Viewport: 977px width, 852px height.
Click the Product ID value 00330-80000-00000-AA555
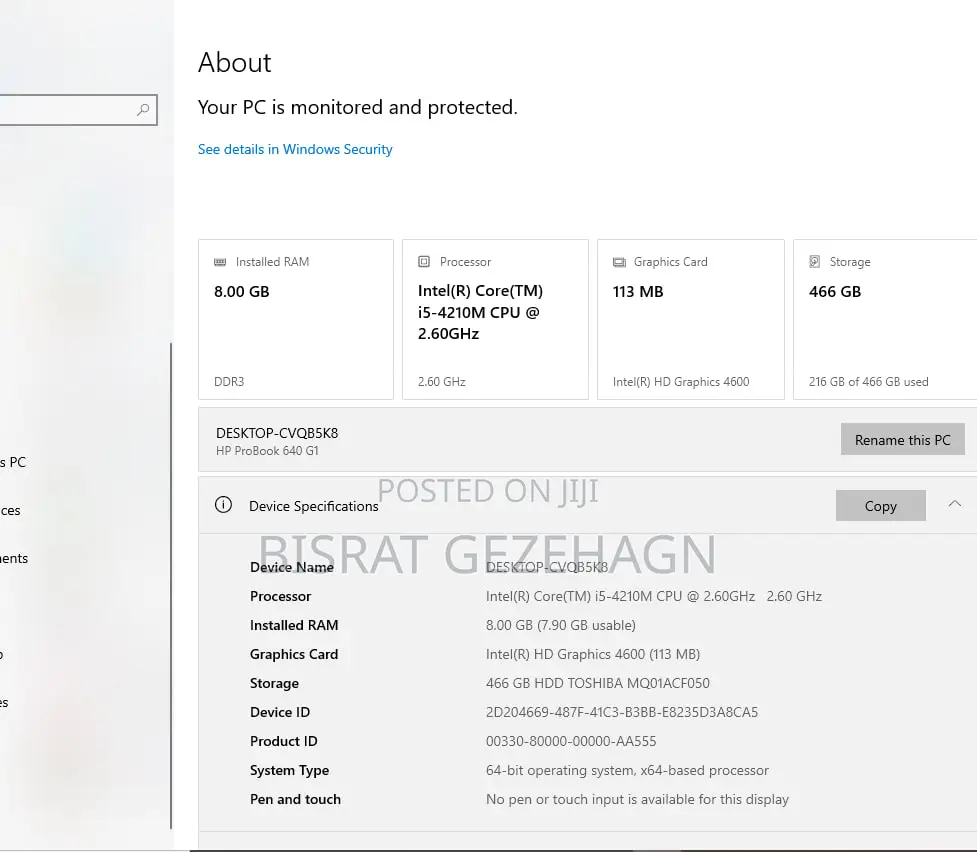coord(570,741)
